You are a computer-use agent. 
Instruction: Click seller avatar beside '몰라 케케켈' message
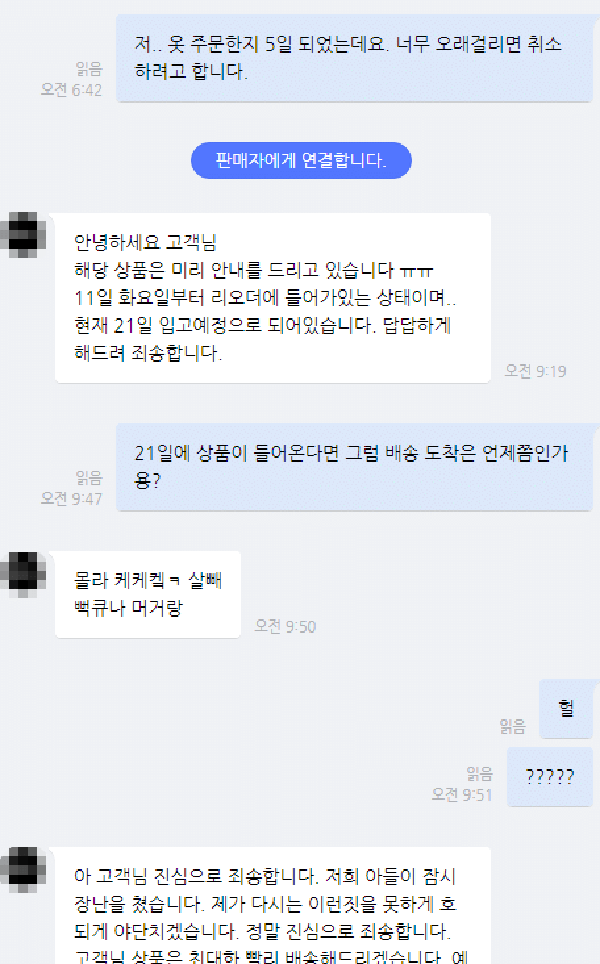[23, 574]
